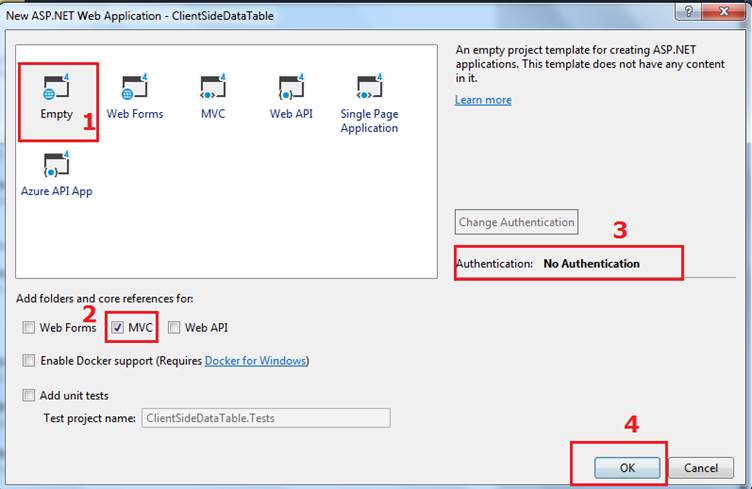The image size is (752, 489).
Task: Click the No Authentication status text
Action: [591, 264]
